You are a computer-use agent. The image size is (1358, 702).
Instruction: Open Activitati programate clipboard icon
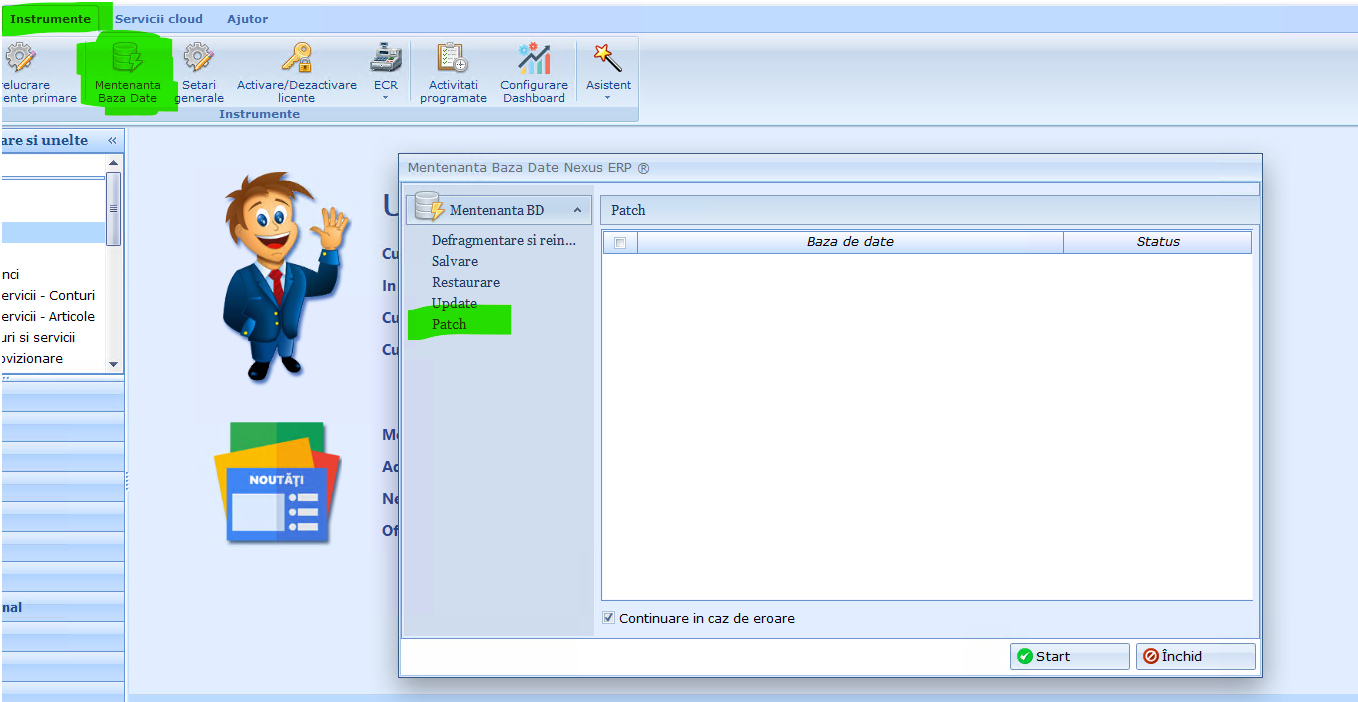(x=453, y=57)
